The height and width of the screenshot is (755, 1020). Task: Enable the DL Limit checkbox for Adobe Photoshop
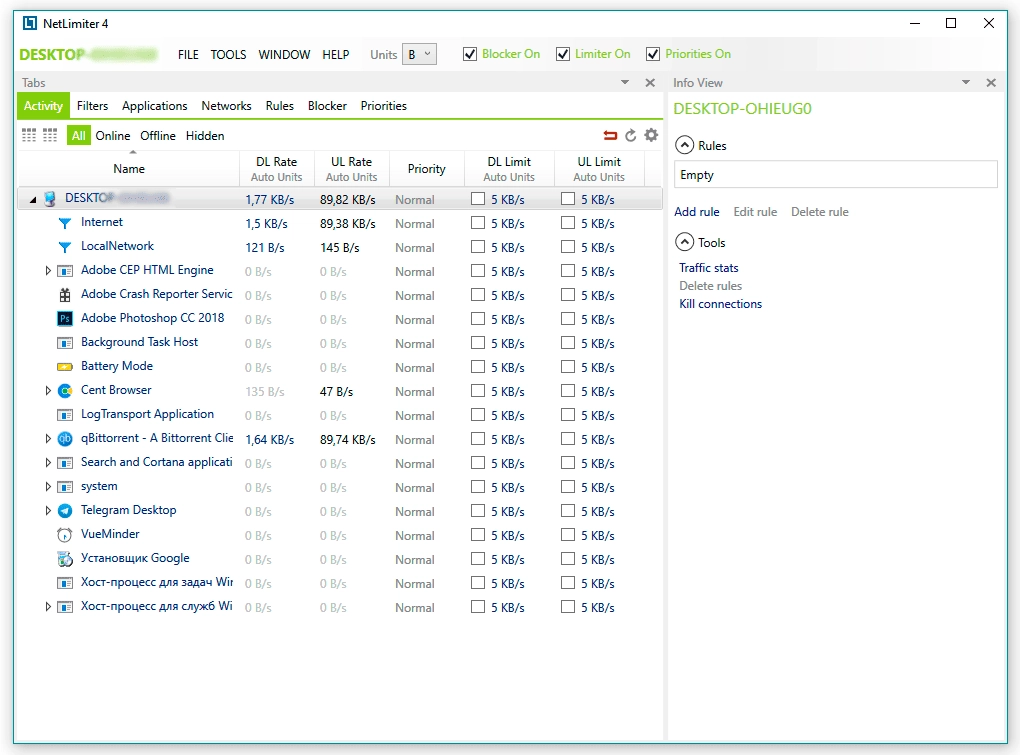[478, 318]
